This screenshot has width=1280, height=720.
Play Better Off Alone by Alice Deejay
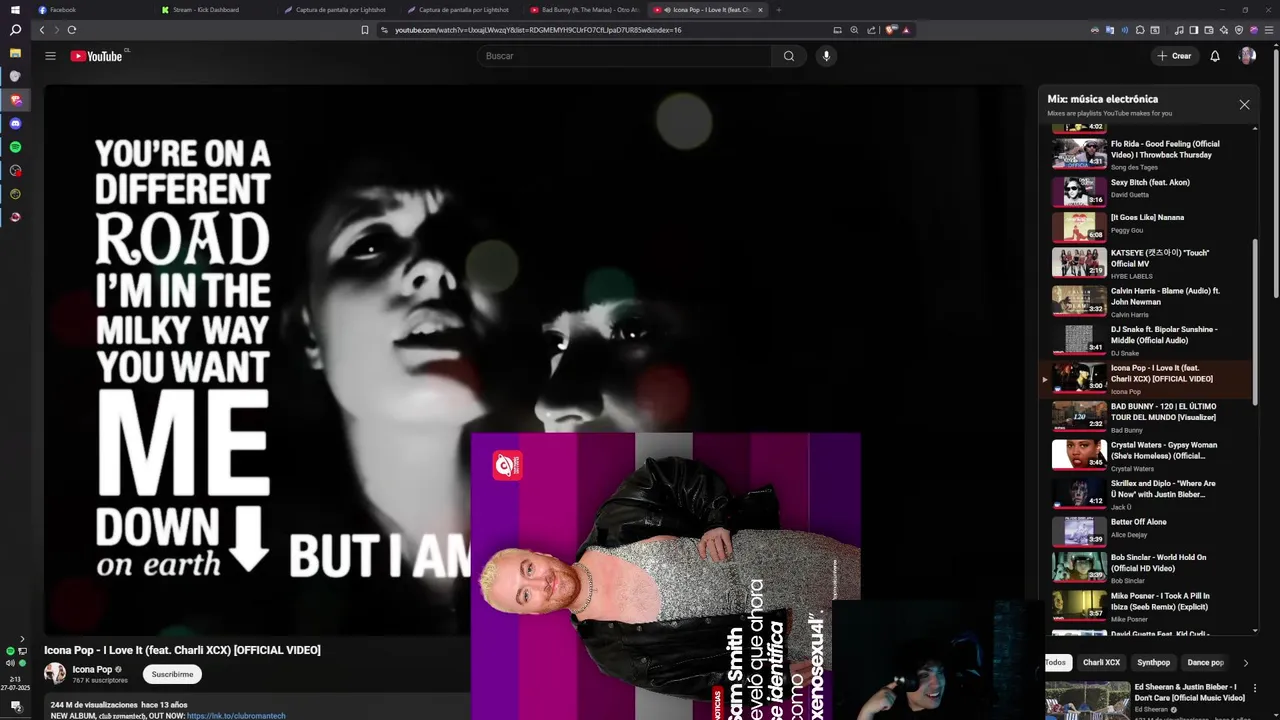point(1150,531)
